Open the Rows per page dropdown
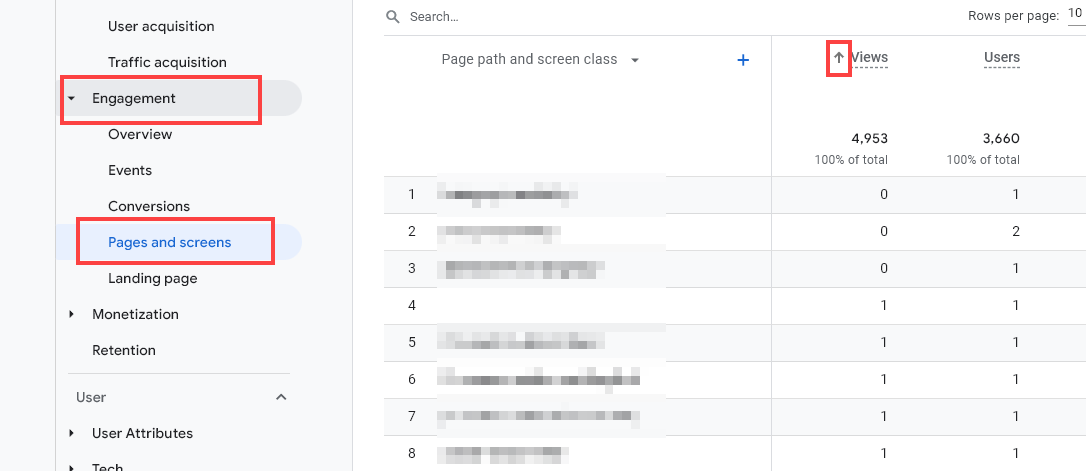 (1073, 15)
